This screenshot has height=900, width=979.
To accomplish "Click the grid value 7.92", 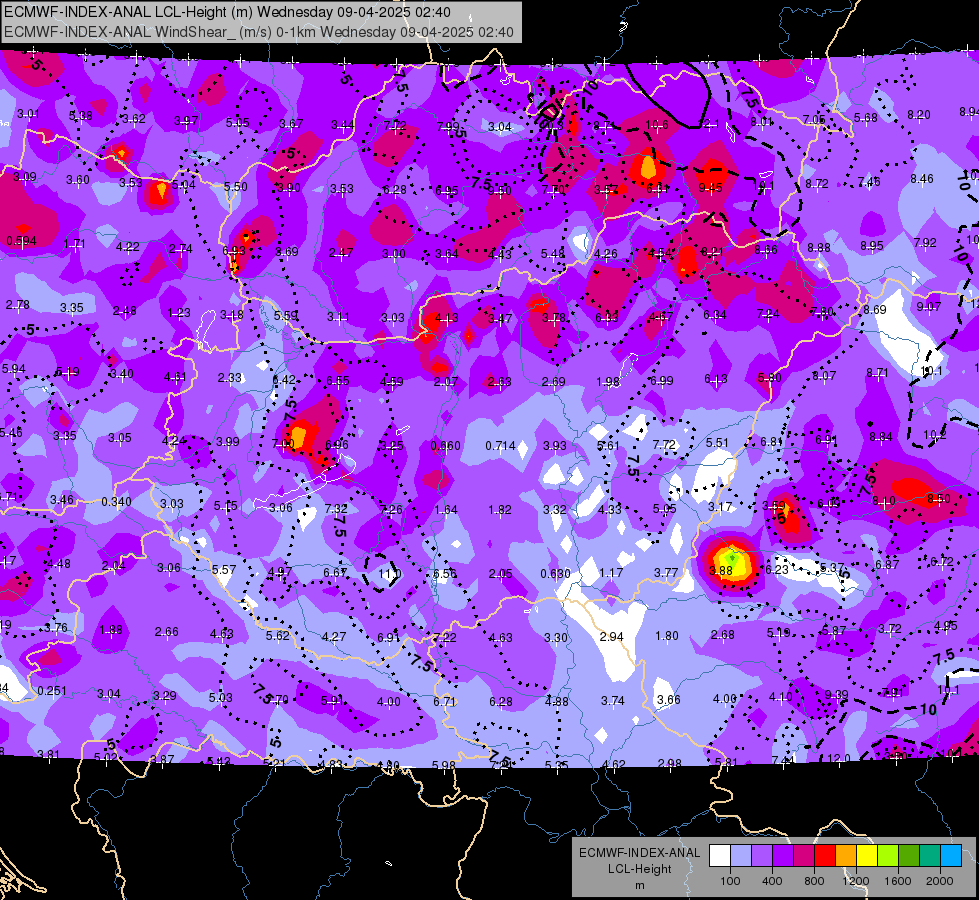I will tap(925, 242).
